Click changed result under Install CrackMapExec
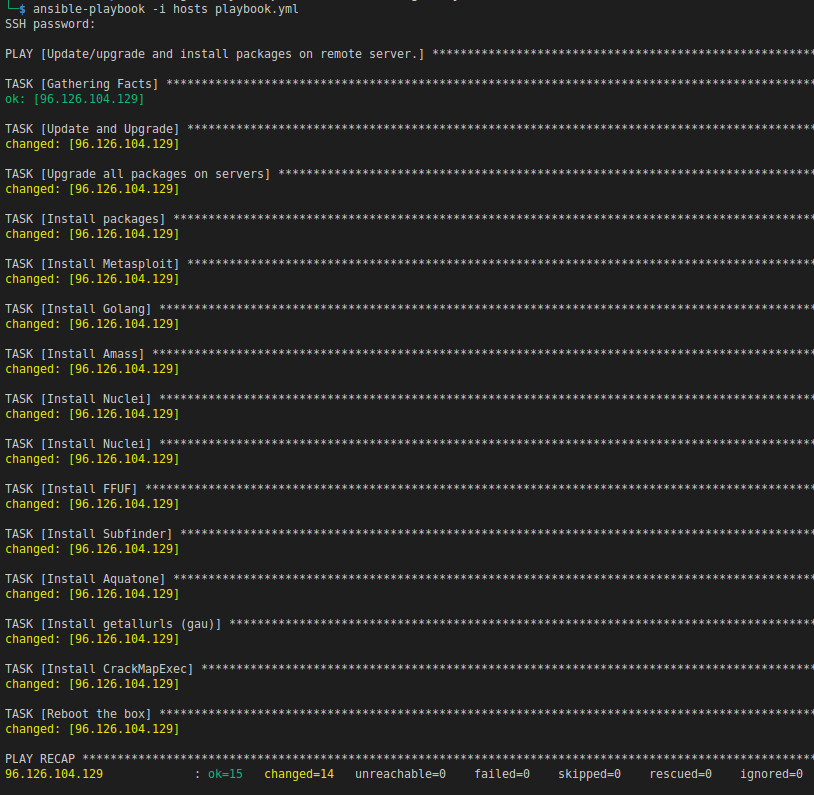Screen dimensions: 814x795 coord(92,684)
